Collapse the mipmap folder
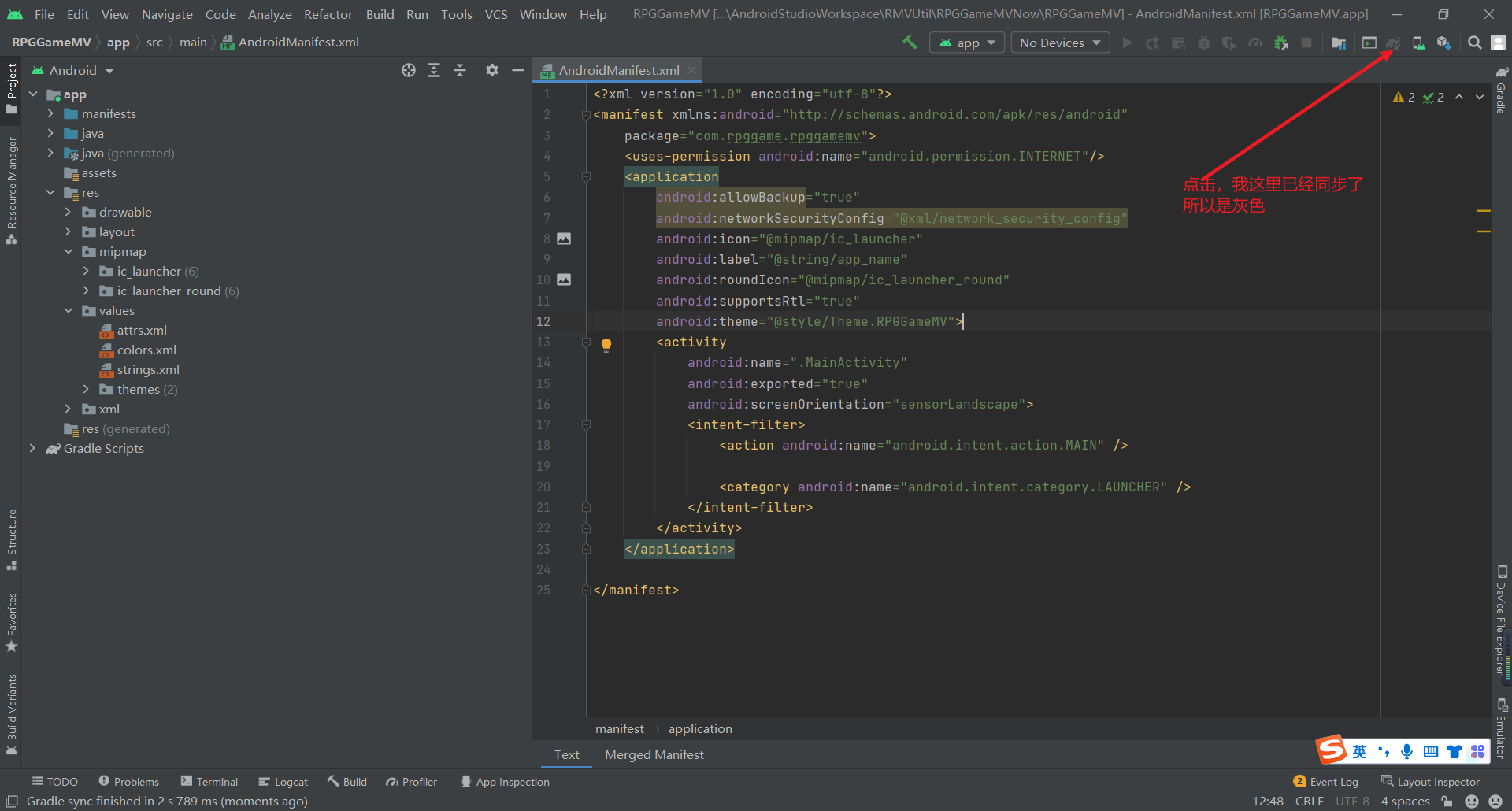 click(69, 251)
